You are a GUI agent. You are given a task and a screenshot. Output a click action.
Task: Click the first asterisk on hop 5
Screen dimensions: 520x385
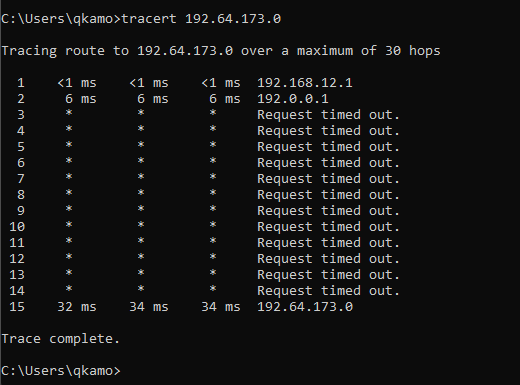(69, 145)
